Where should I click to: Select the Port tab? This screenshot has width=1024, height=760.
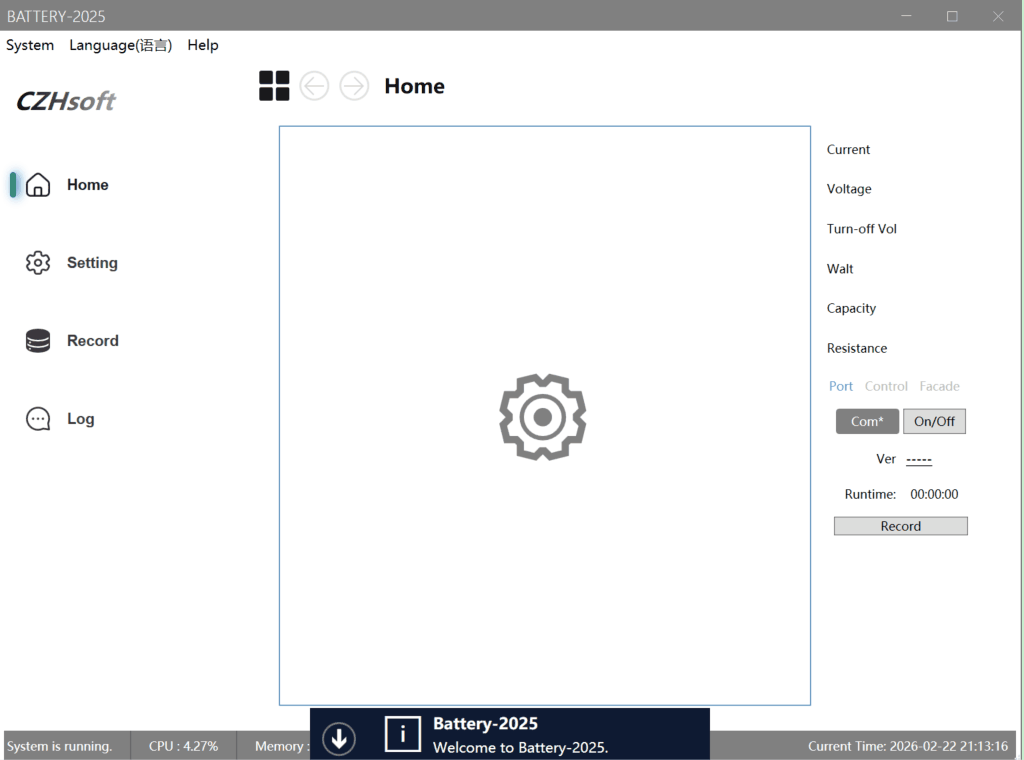click(x=841, y=386)
